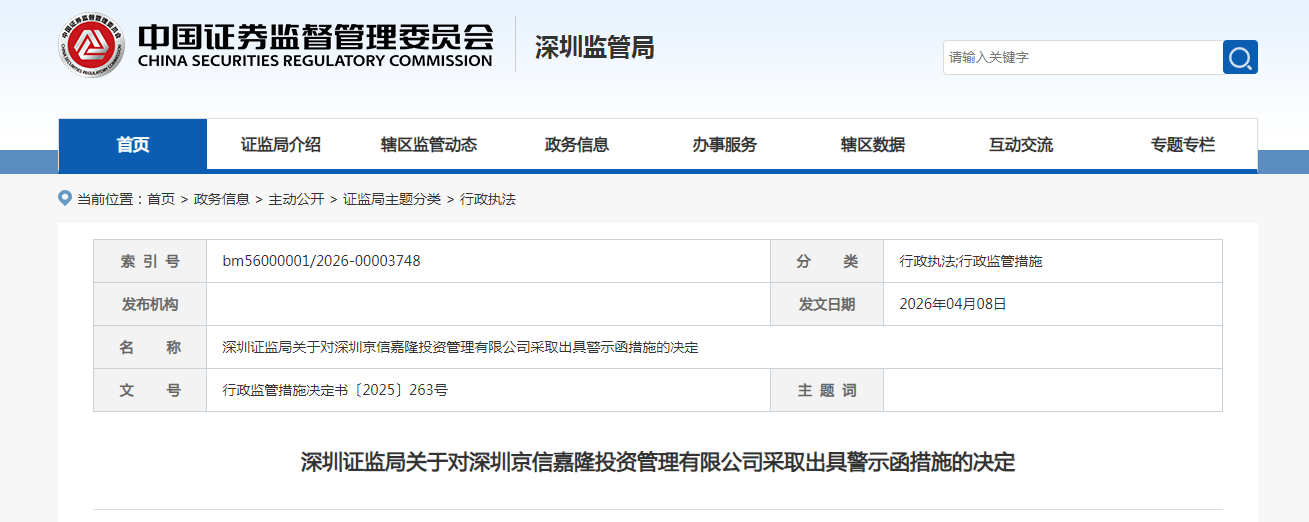The width and height of the screenshot is (1309, 522).
Task: Click the 分类 label cell
Action: point(827,261)
